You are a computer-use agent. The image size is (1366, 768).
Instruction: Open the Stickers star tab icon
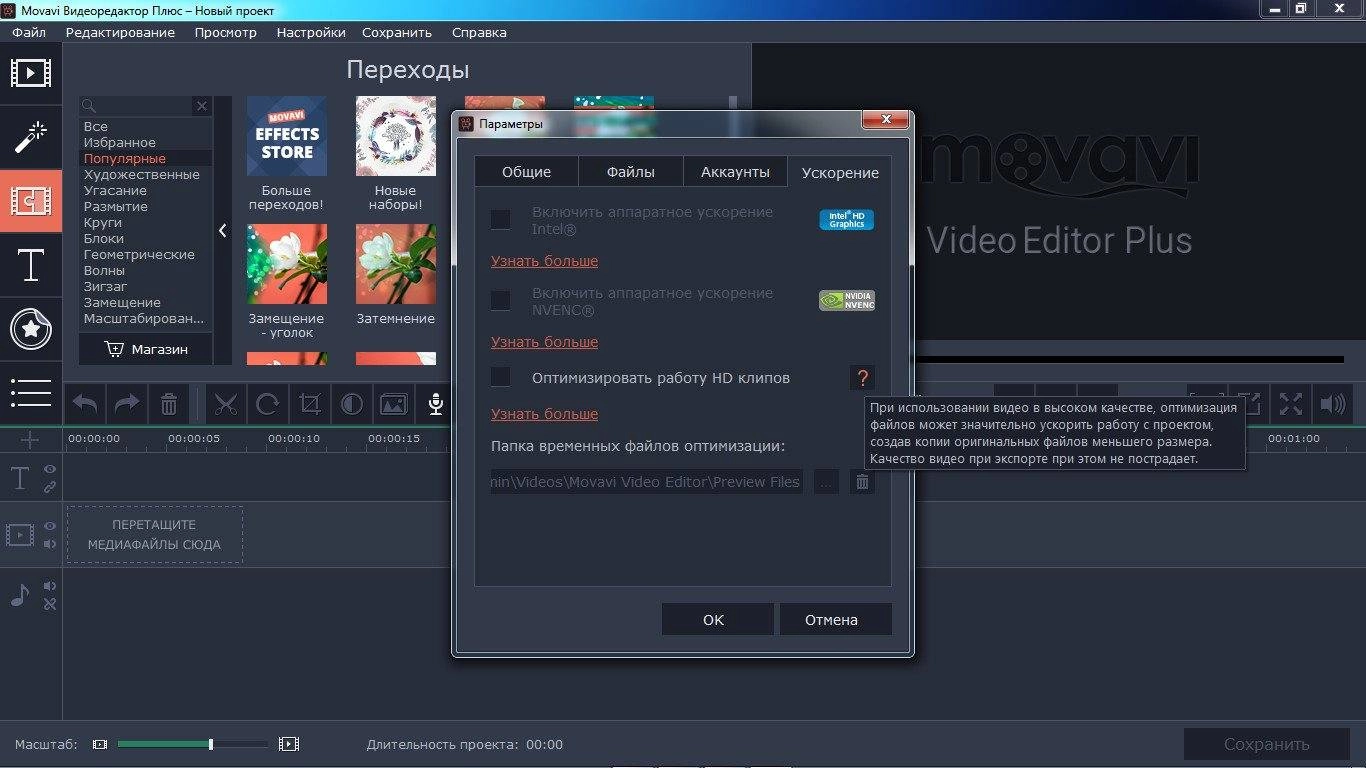point(31,329)
